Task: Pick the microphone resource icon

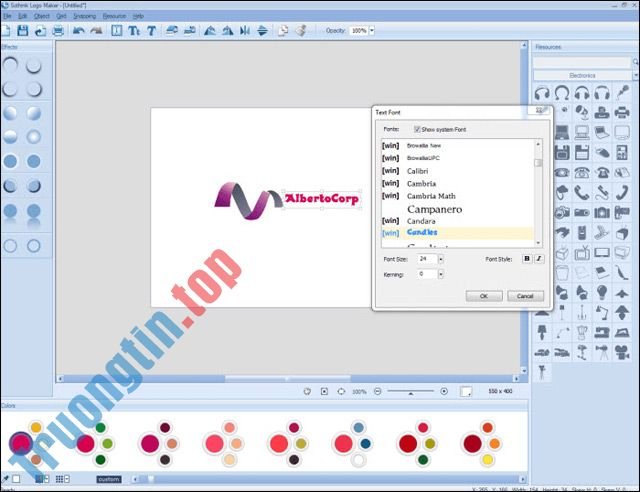Action: click(622, 92)
